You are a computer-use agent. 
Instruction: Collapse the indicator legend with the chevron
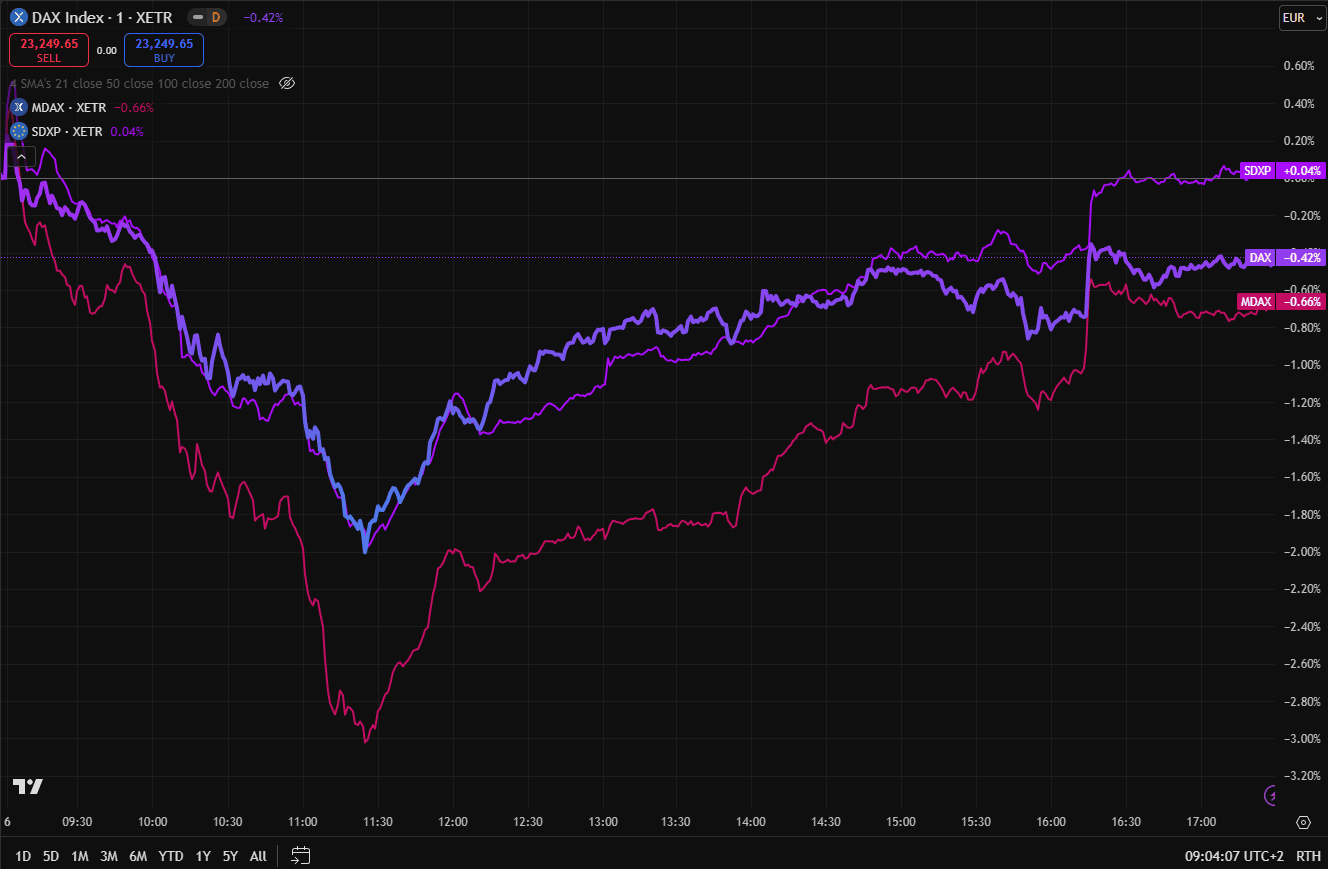point(22,156)
